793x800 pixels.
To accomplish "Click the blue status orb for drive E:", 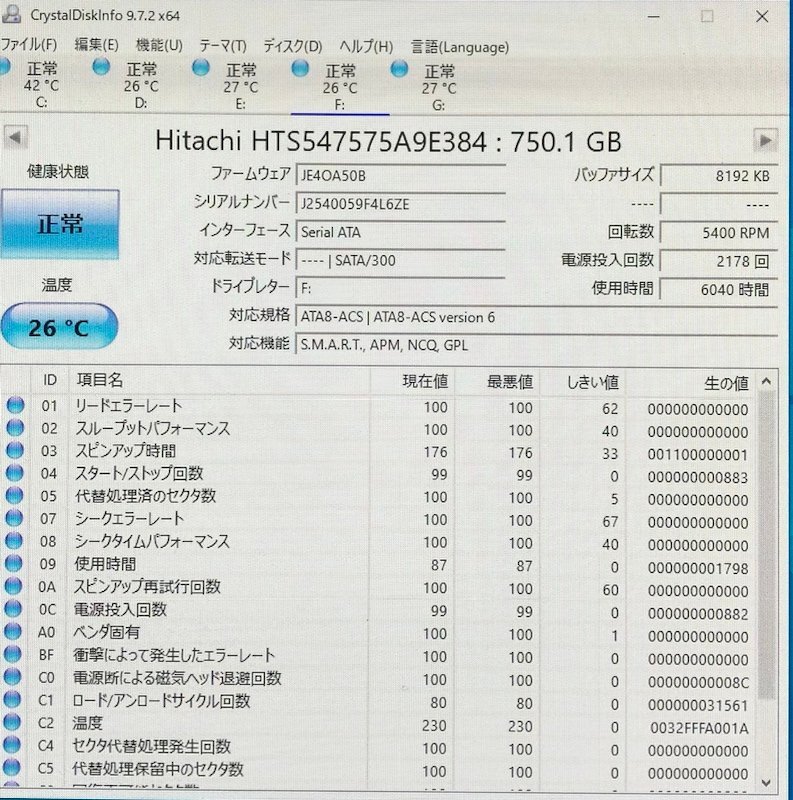I will click(201, 67).
